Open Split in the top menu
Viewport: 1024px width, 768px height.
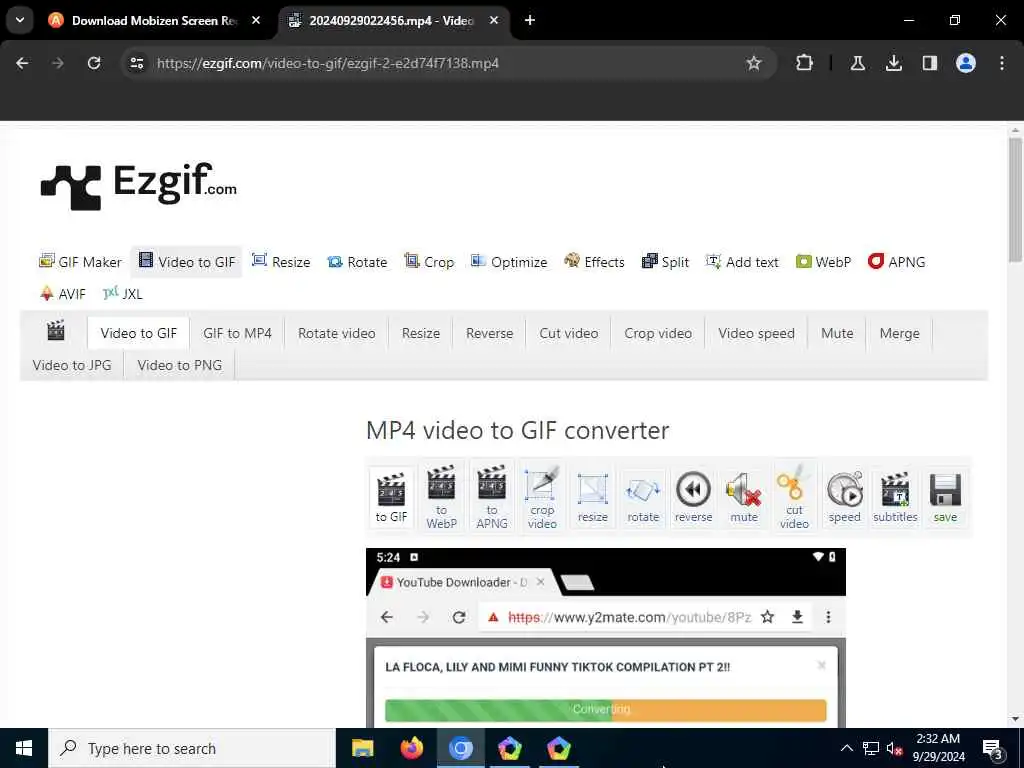click(665, 262)
